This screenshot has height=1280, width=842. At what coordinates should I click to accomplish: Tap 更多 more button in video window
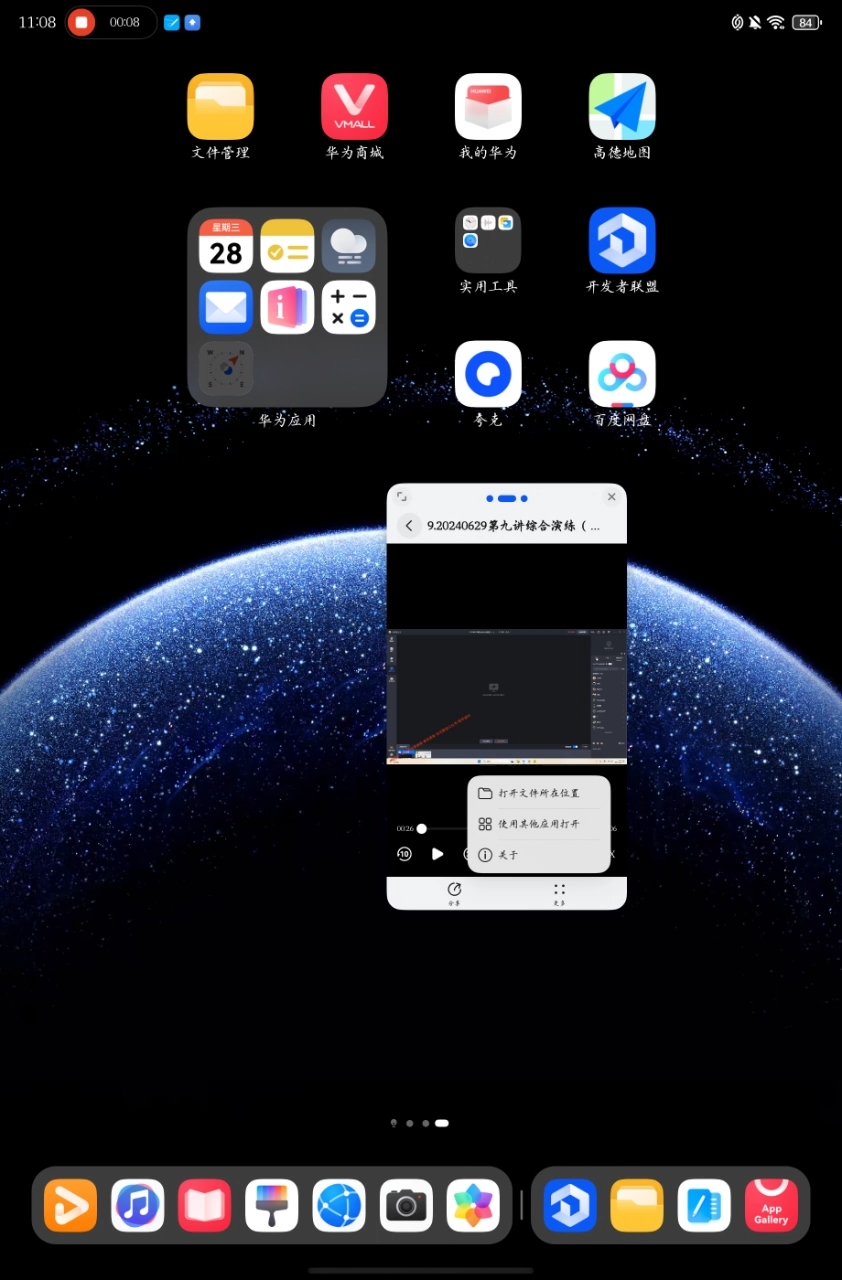point(559,893)
